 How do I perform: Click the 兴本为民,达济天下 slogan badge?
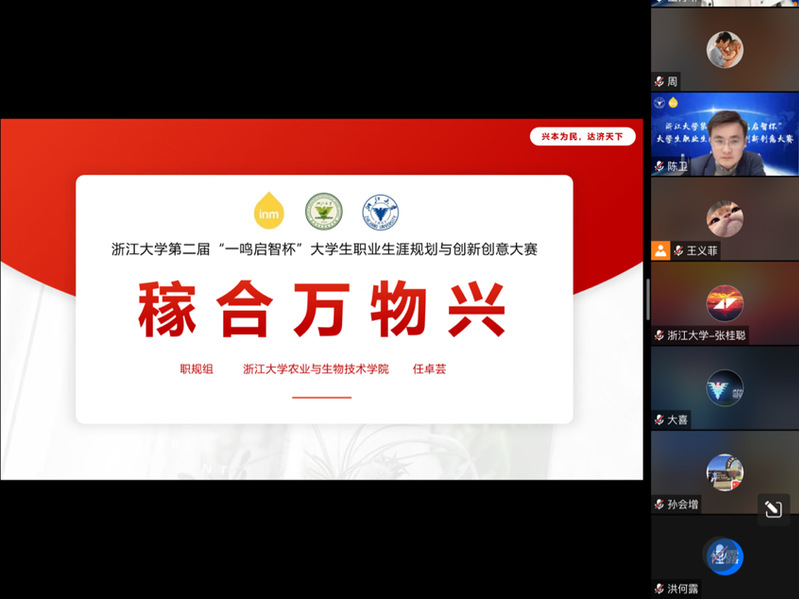pyautogui.click(x=582, y=137)
